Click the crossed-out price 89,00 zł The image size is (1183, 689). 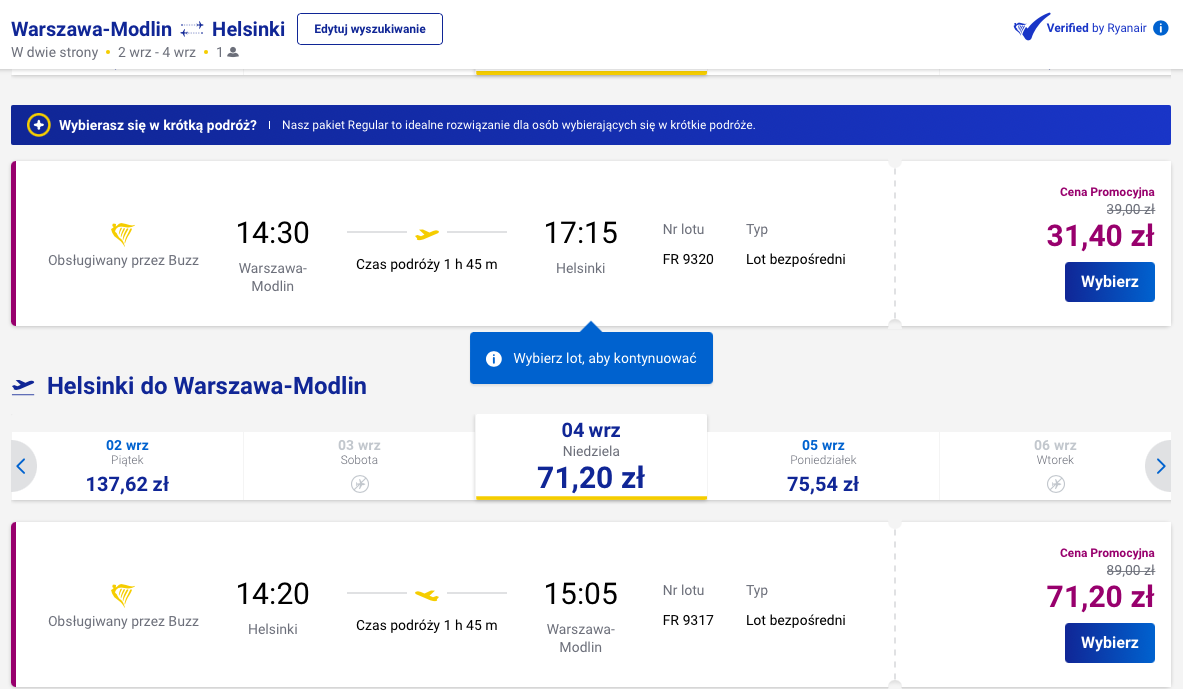click(1130, 571)
